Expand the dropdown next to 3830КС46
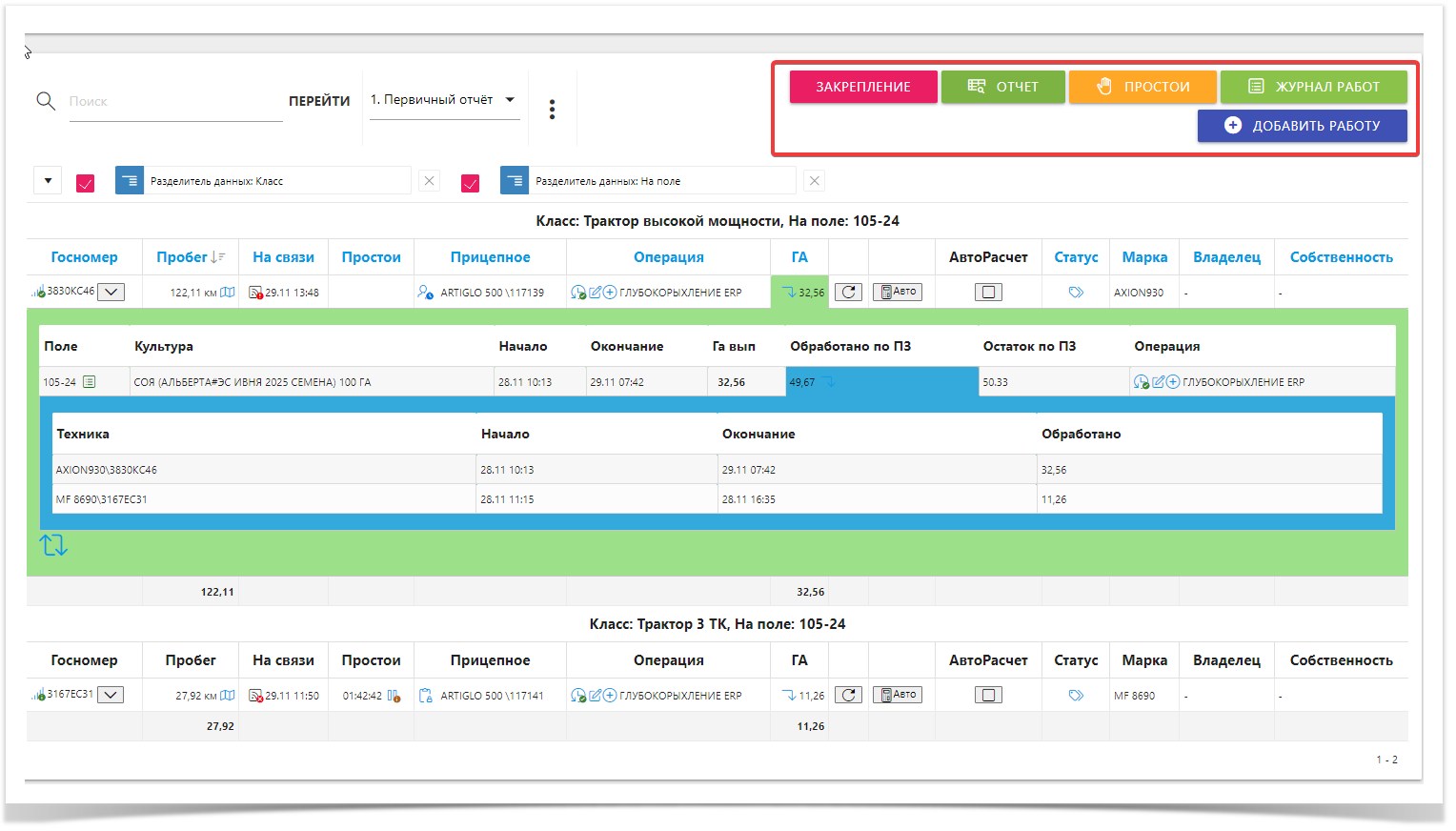 click(111, 293)
